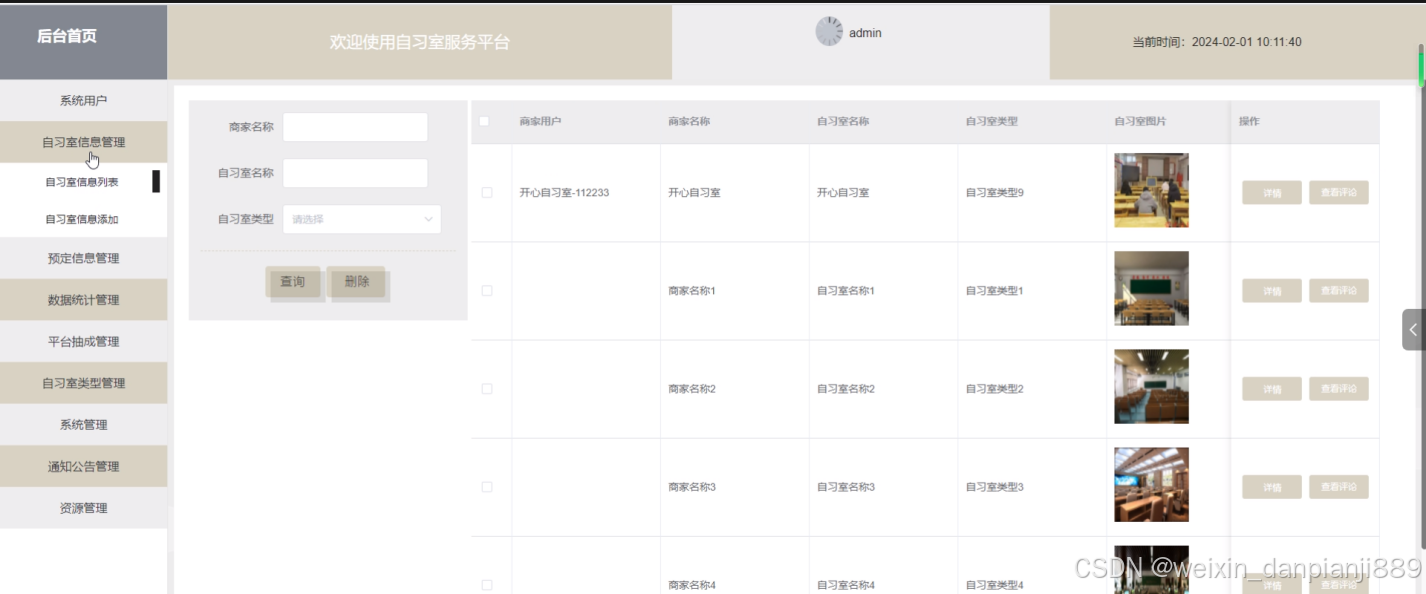Open 详情 for 自习室名称2
The height and width of the screenshot is (594, 1426).
[1272, 389]
